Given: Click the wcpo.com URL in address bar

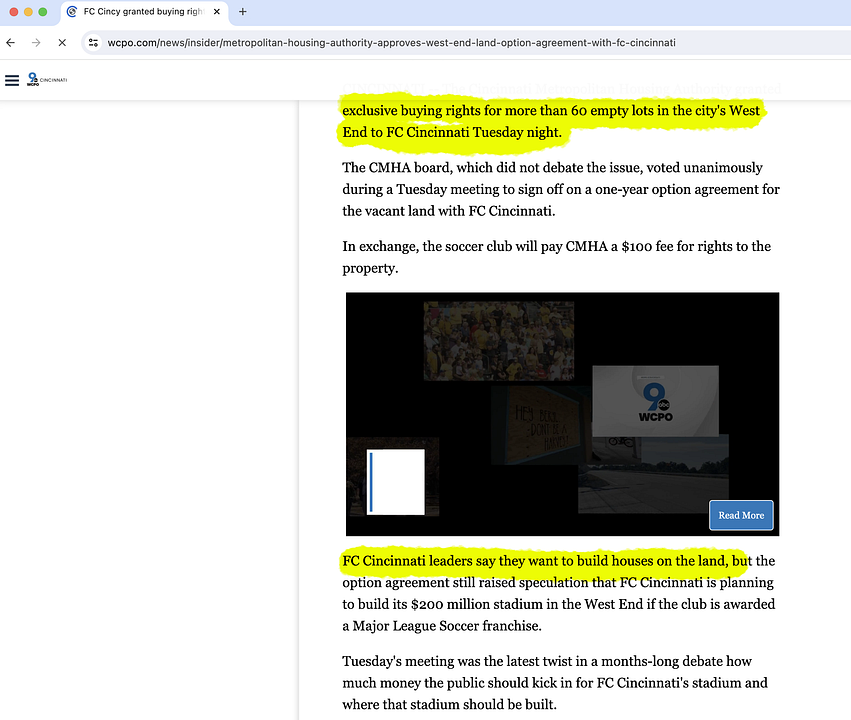Looking at the screenshot, I should 391,43.
